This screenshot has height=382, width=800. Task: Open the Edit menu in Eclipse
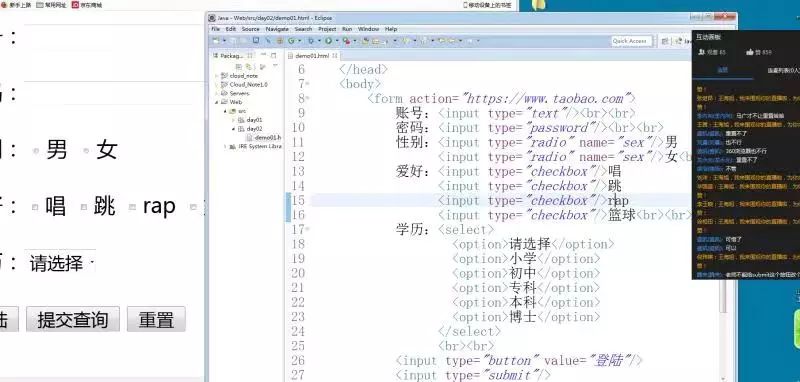tap(231, 29)
